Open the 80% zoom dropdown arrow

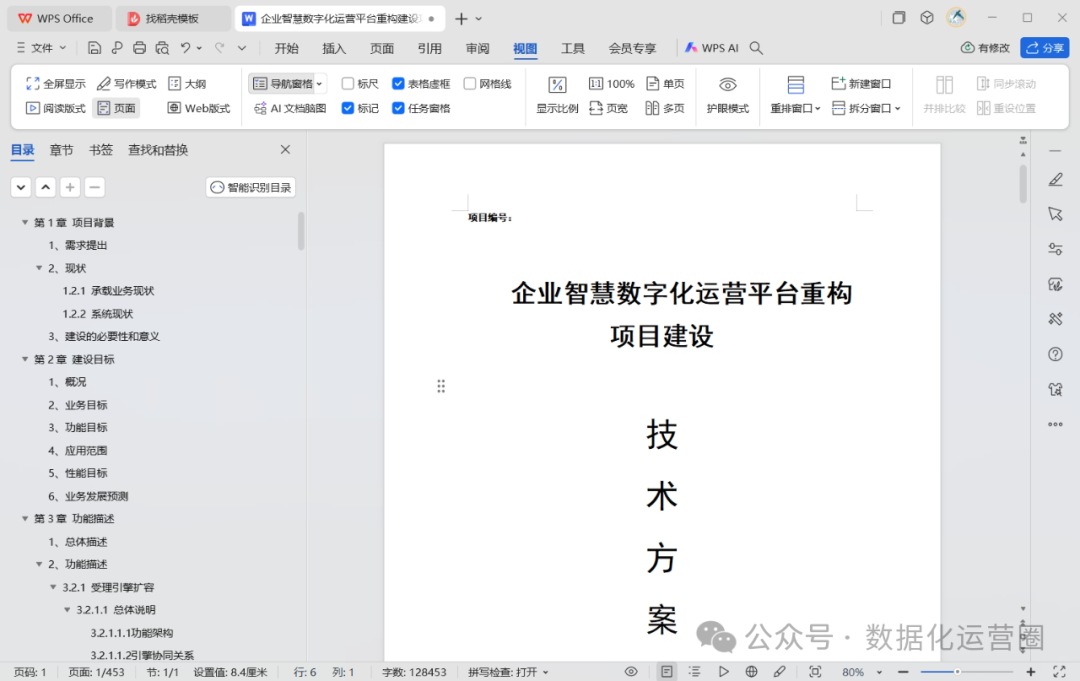click(879, 672)
